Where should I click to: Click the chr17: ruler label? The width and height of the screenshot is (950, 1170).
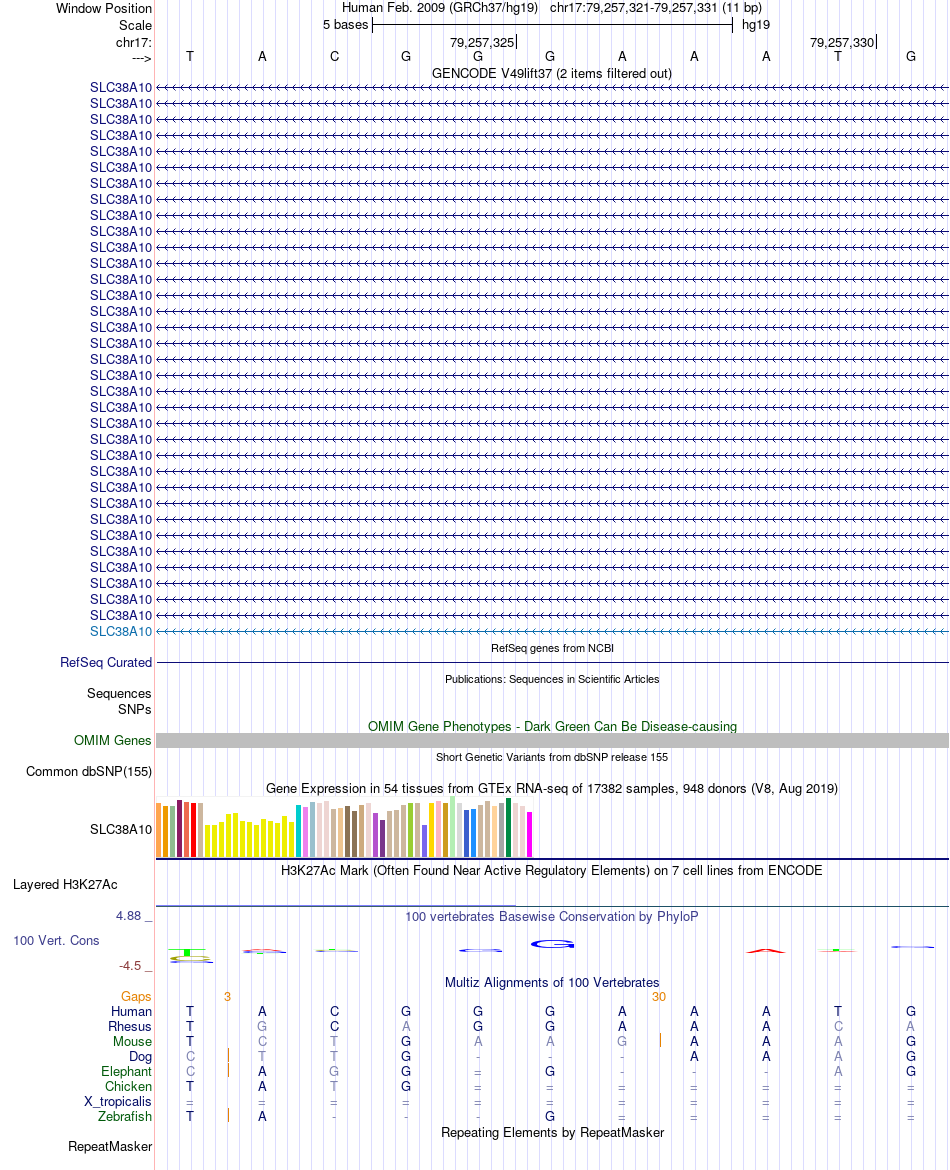[x=134, y=43]
